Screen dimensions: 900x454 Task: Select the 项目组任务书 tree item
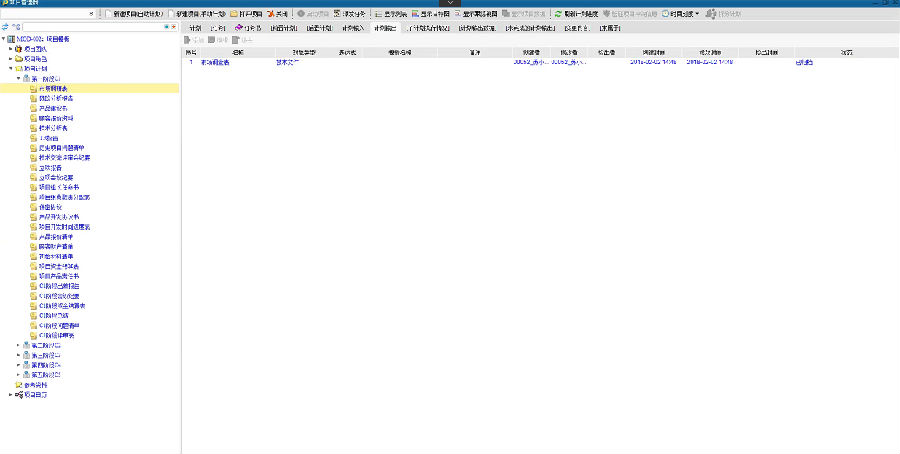click(59, 187)
